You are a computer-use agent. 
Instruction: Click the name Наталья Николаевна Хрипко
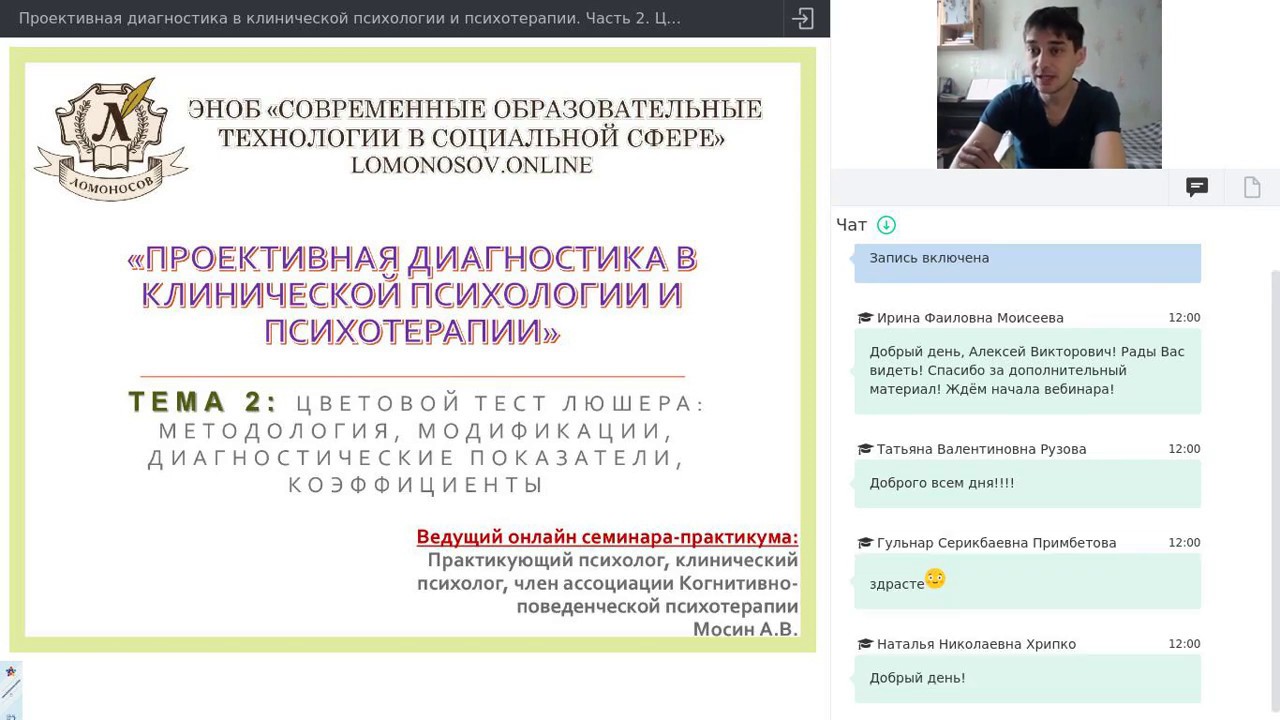976,644
